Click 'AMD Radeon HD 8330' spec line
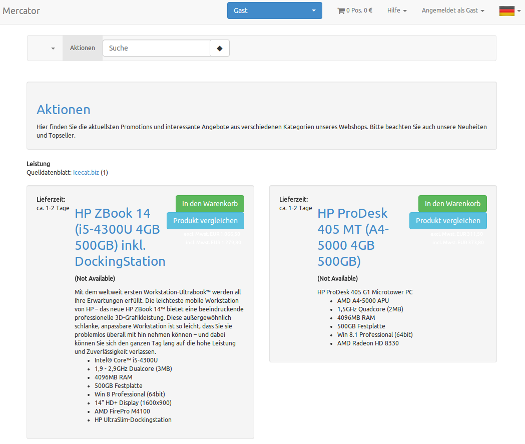 click(368, 343)
